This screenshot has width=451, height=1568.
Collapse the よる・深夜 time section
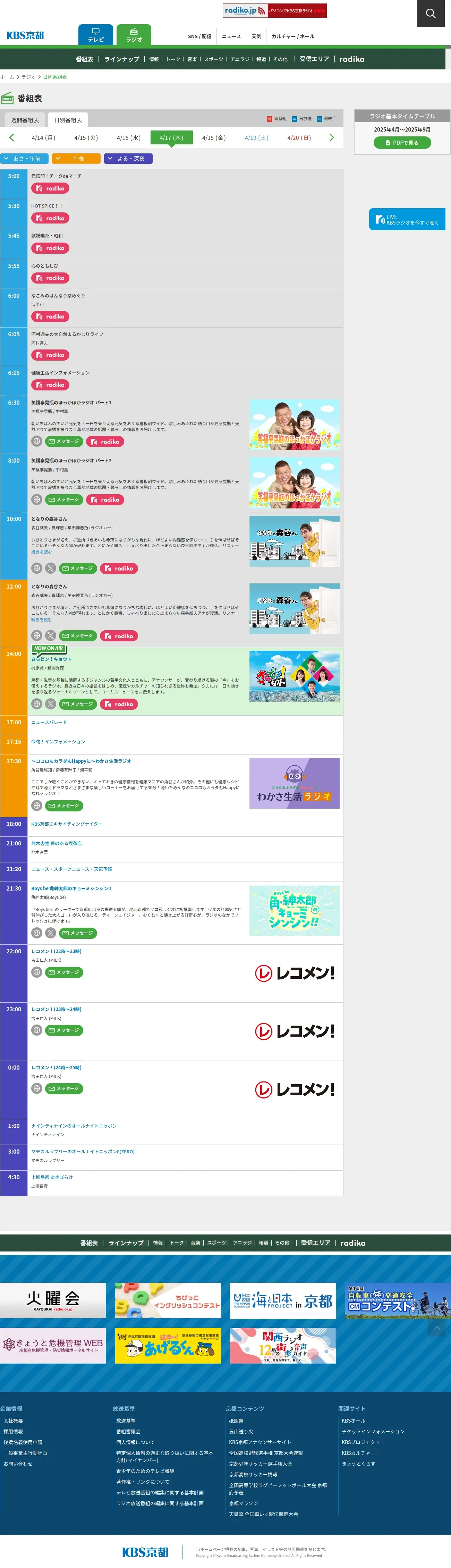point(128,158)
